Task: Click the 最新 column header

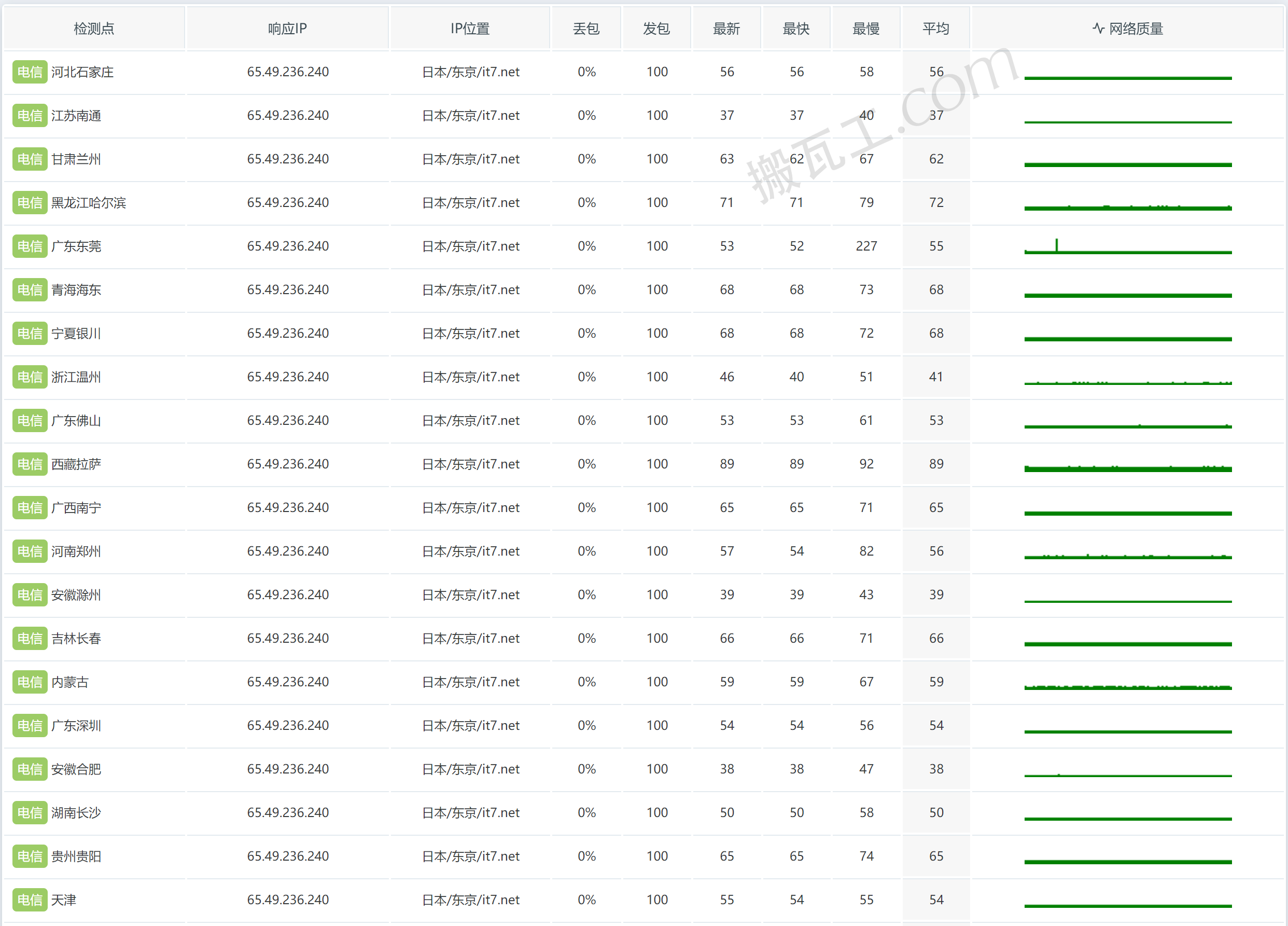Action: [x=726, y=29]
